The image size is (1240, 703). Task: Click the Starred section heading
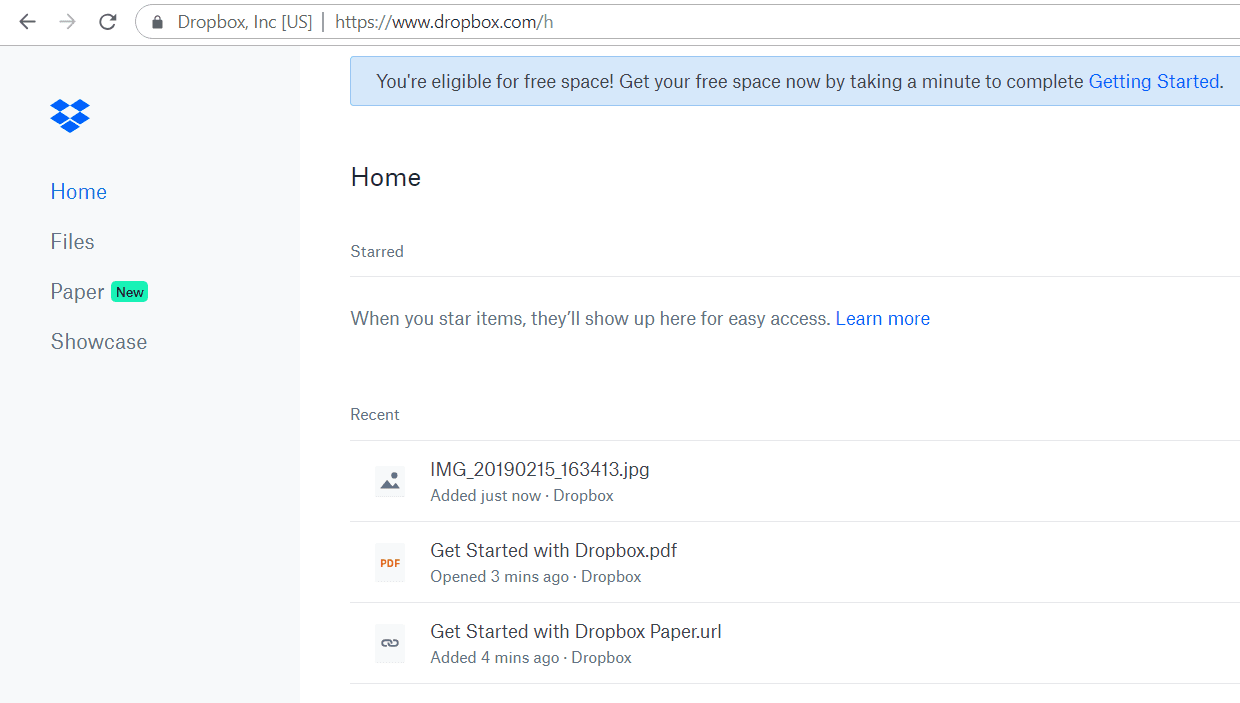click(377, 252)
